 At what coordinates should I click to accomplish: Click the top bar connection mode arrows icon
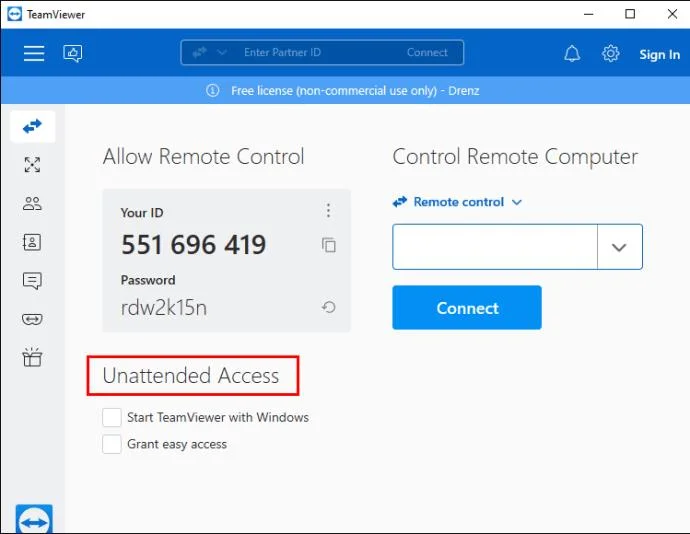coord(199,52)
